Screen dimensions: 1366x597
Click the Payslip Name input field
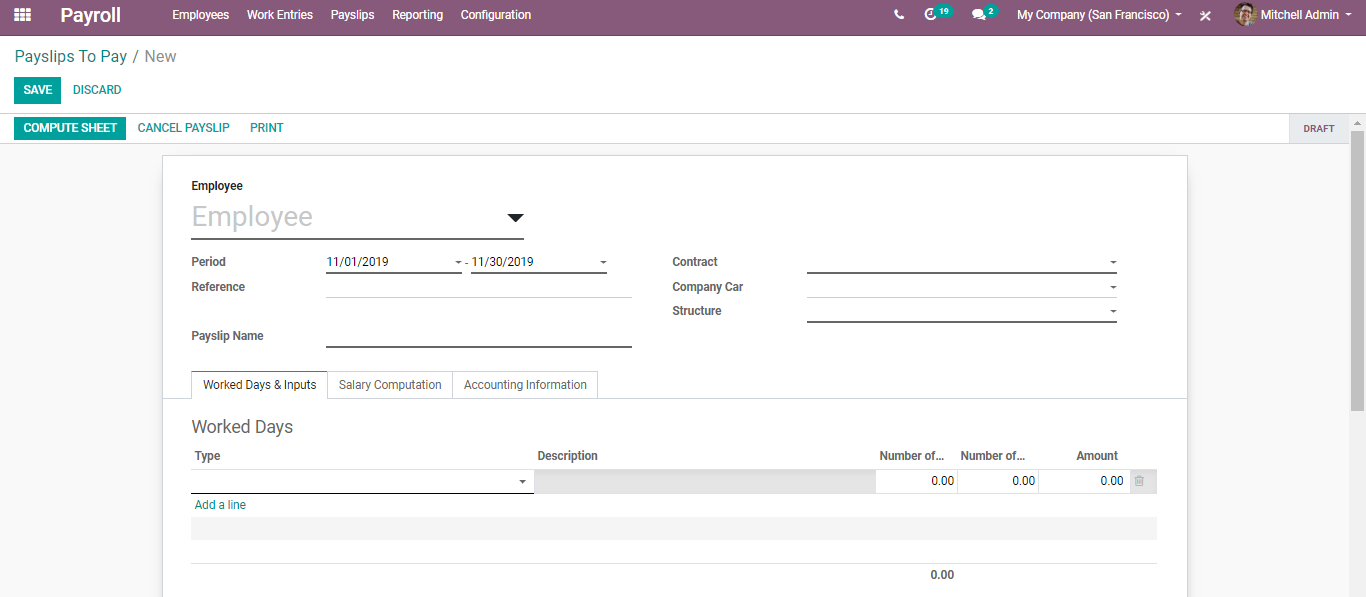pos(479,336)
